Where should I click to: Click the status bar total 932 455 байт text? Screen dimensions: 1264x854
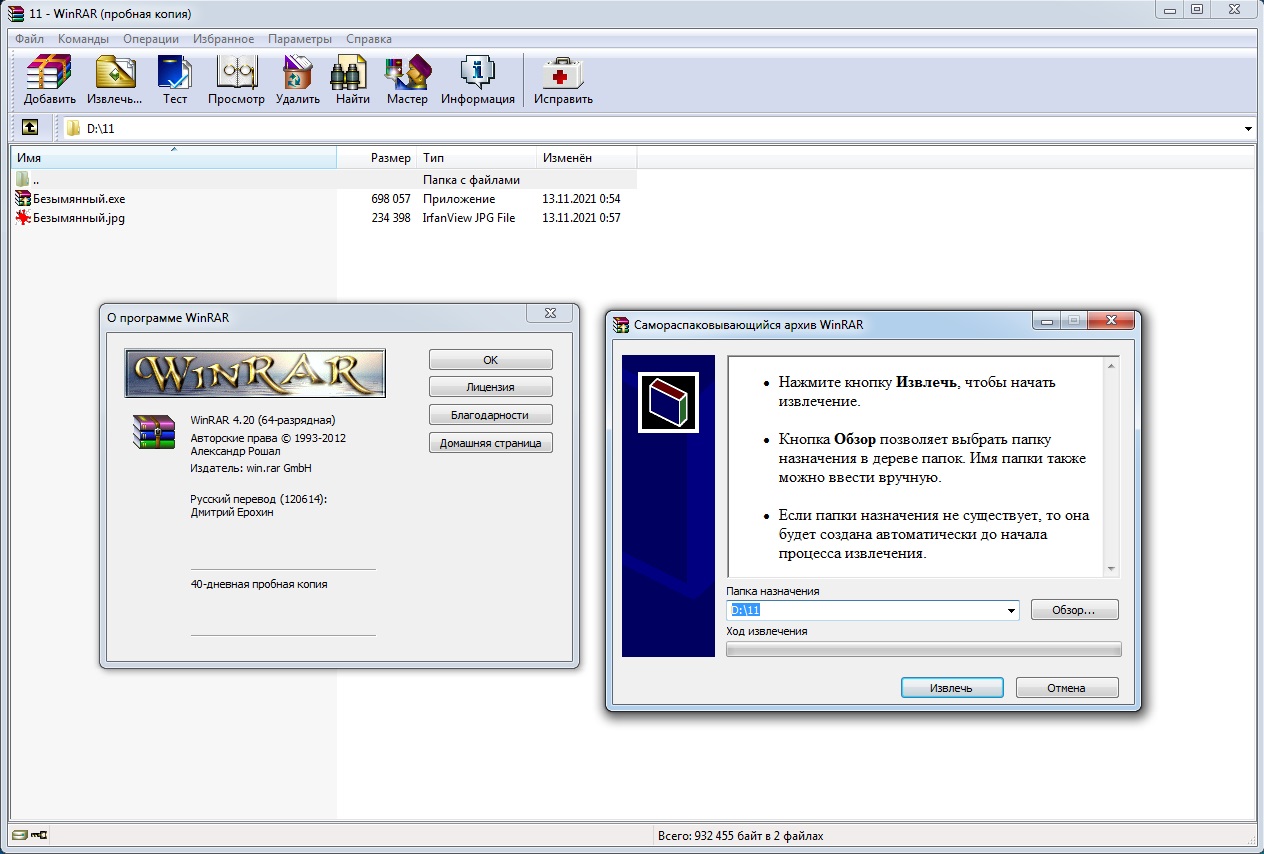pyautogui.click(x=741, y=836)
